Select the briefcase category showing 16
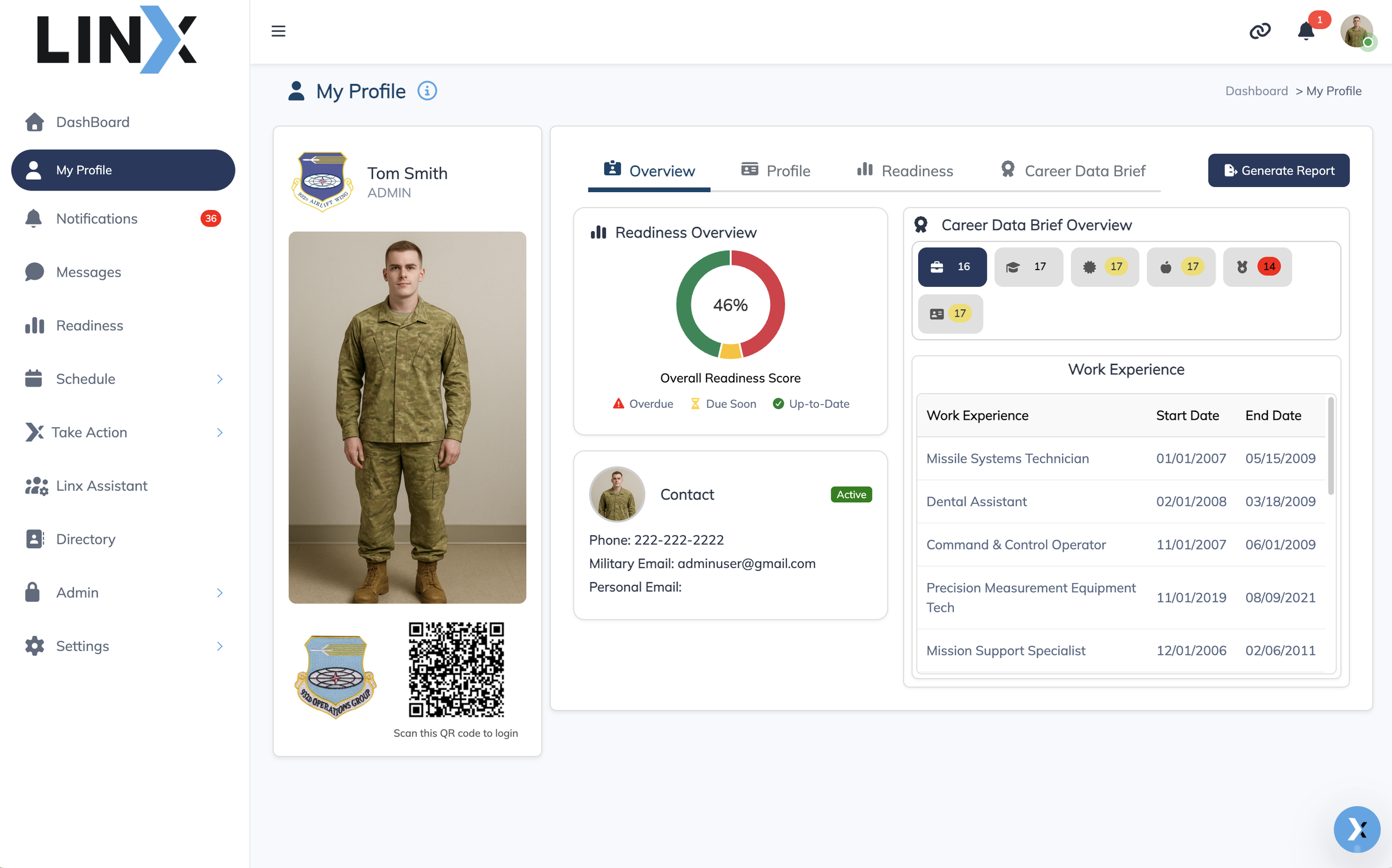 tap(952, 267)
